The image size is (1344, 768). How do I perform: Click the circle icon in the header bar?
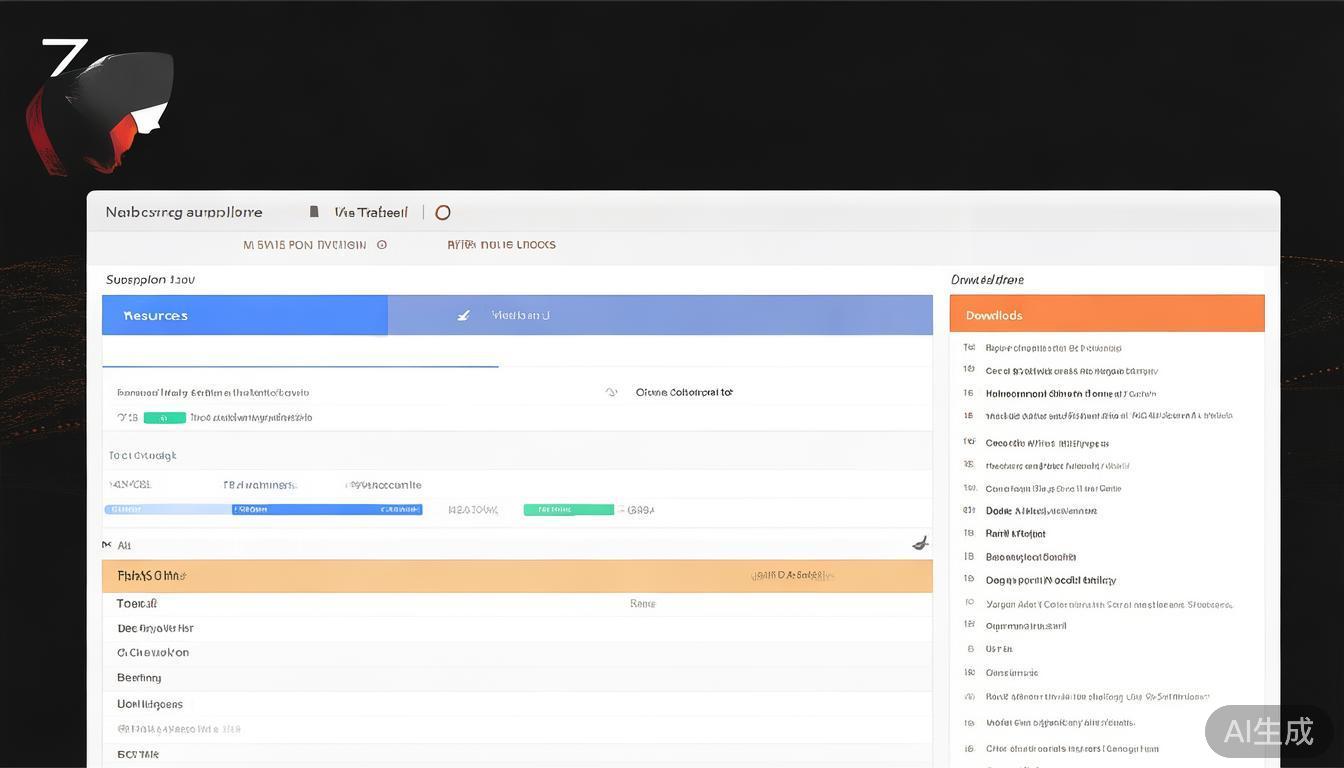(x=443, y=212)
